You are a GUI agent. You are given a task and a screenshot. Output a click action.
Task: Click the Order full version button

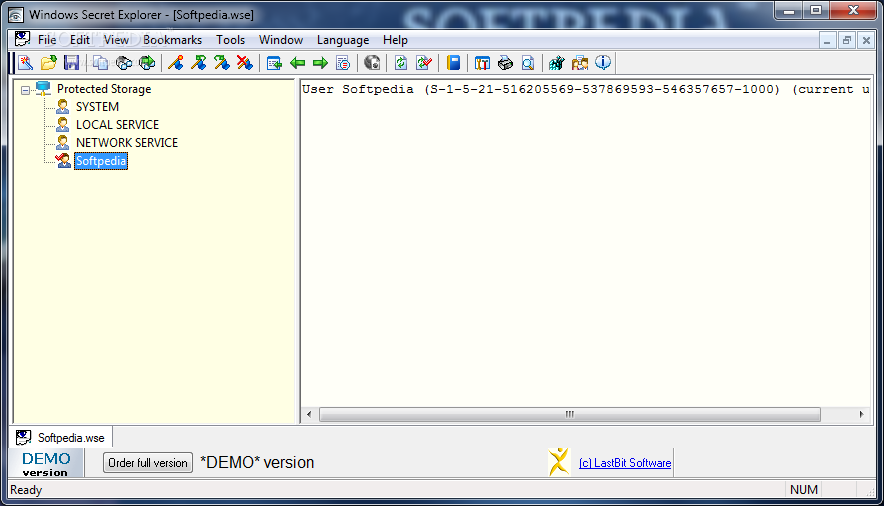click(x=148, y=463)
